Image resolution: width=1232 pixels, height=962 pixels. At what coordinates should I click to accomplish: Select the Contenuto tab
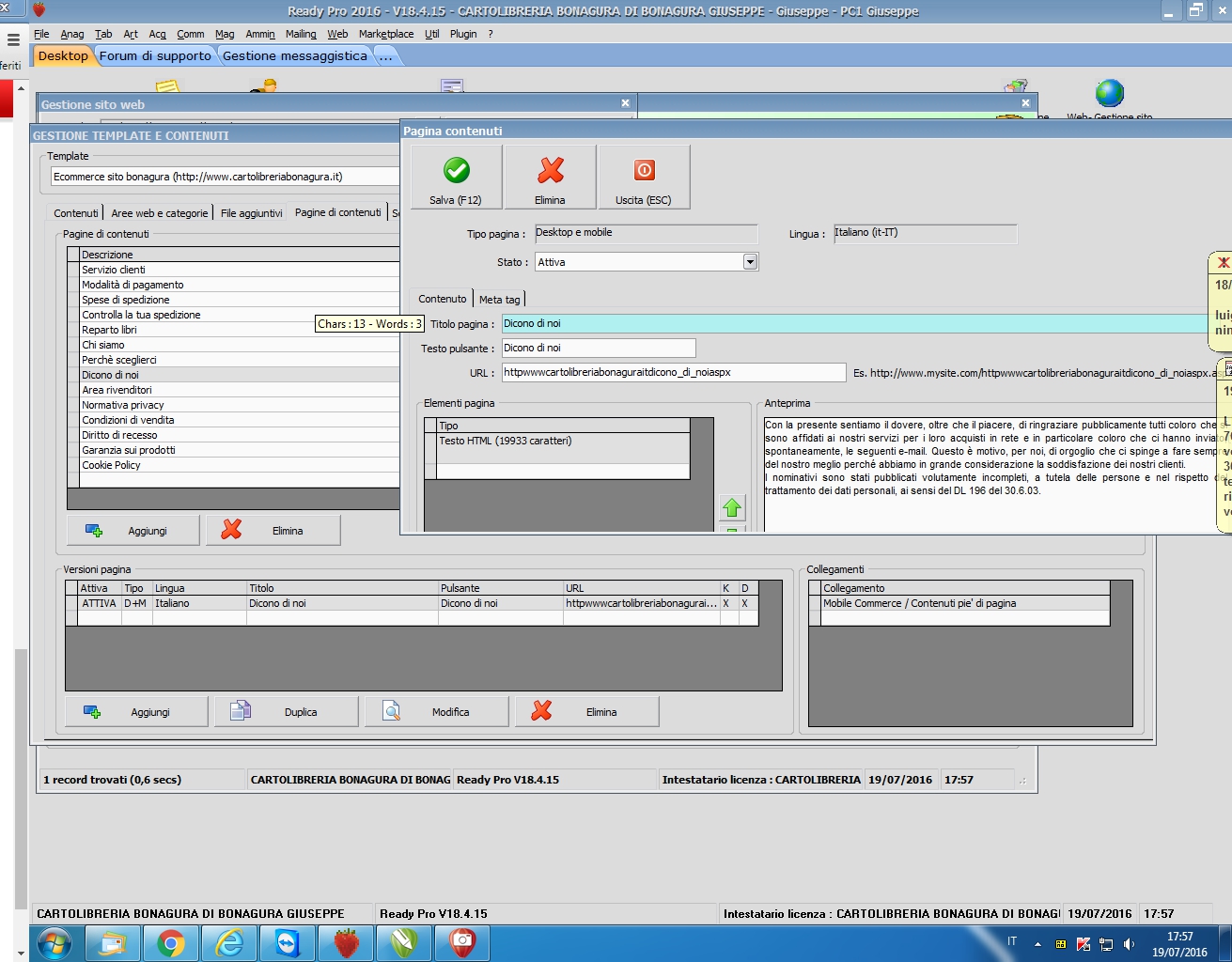tap(442, 299)
